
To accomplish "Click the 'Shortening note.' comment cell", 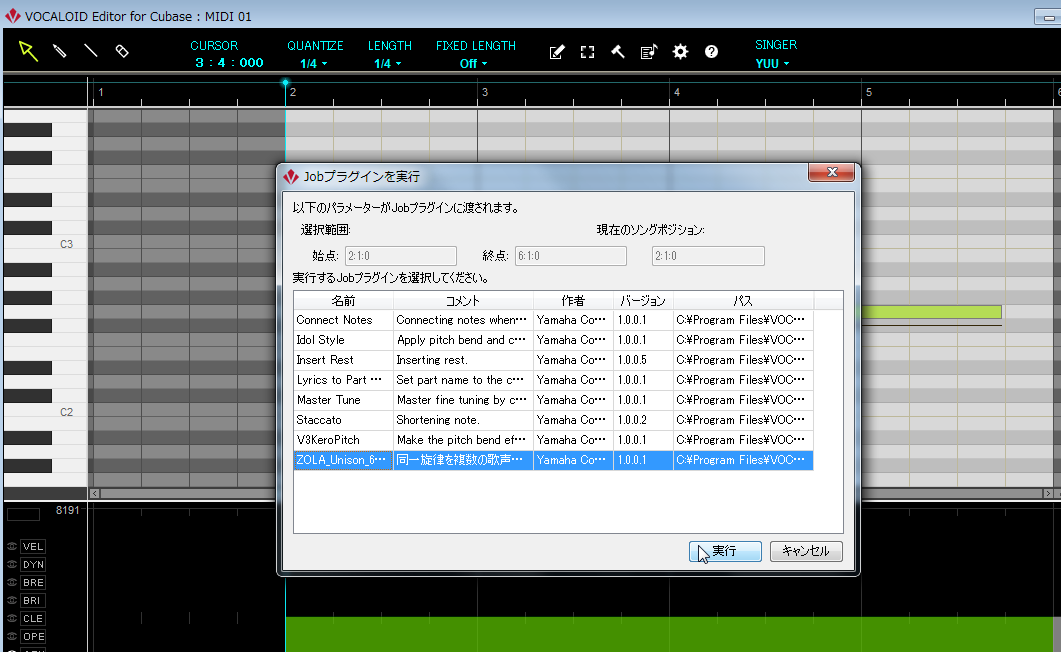I will pos(463,420).
